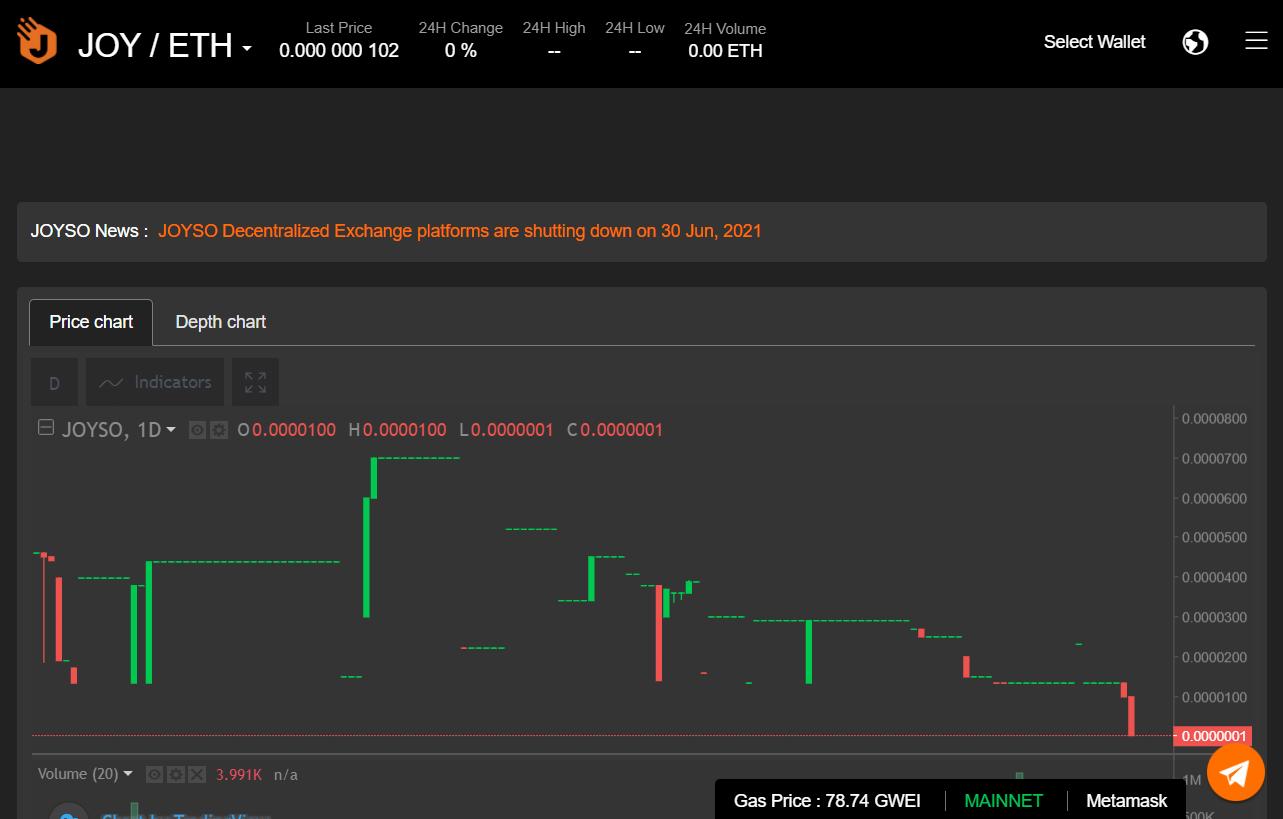Click the Select Wallet button

click(1095, 42)
